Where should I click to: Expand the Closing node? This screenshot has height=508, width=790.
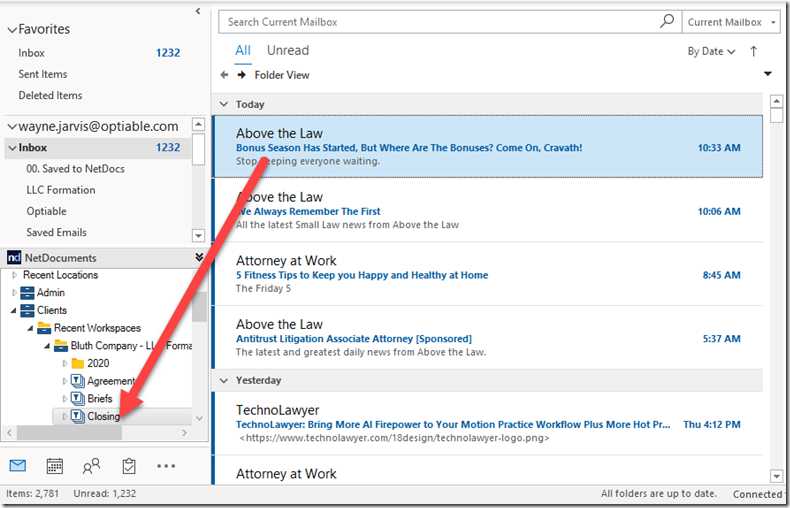[x=64, y=416]
